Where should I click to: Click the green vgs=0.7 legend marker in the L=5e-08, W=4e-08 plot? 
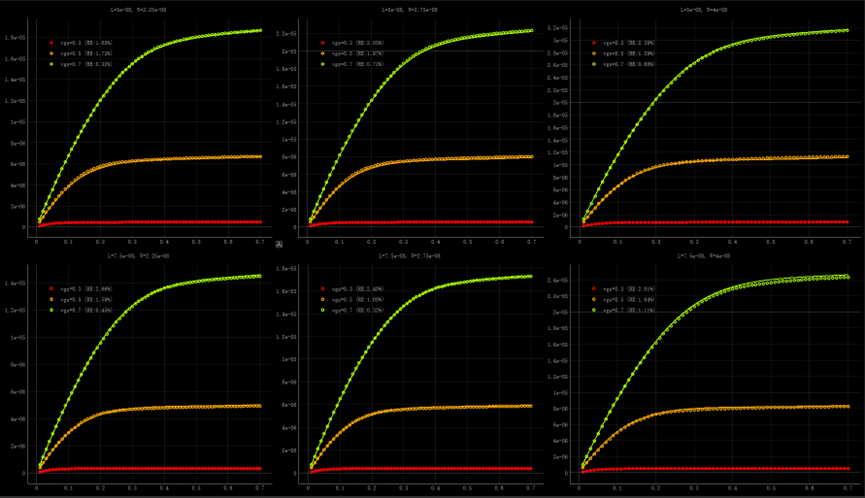coord(593,63)
